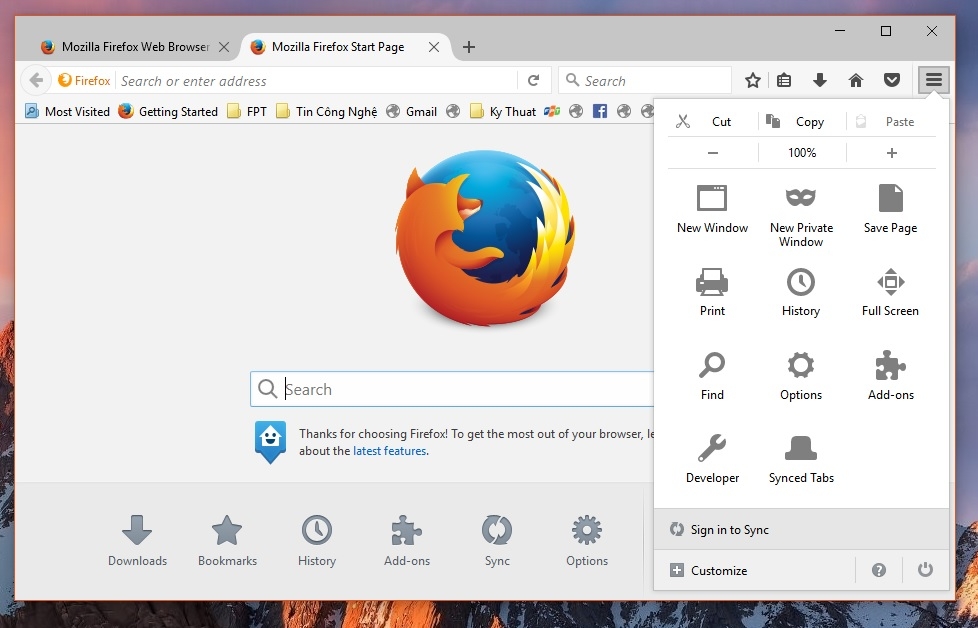The width and height of the screenshot is (978, 628).
Task: Close the Mozilla Firefox Start Page tab
Action: coord(434,47)
